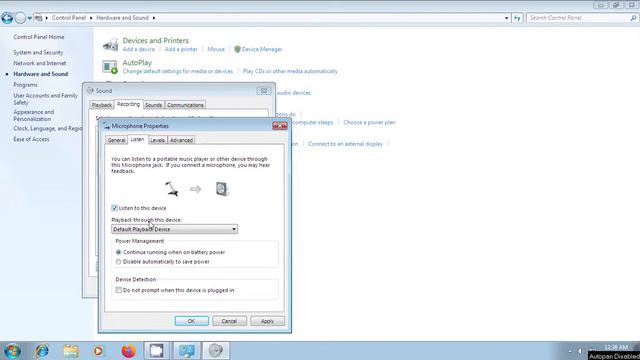Select Recording tab in Sound window
The image size is (640, 360).
click(x=128, y=104)
